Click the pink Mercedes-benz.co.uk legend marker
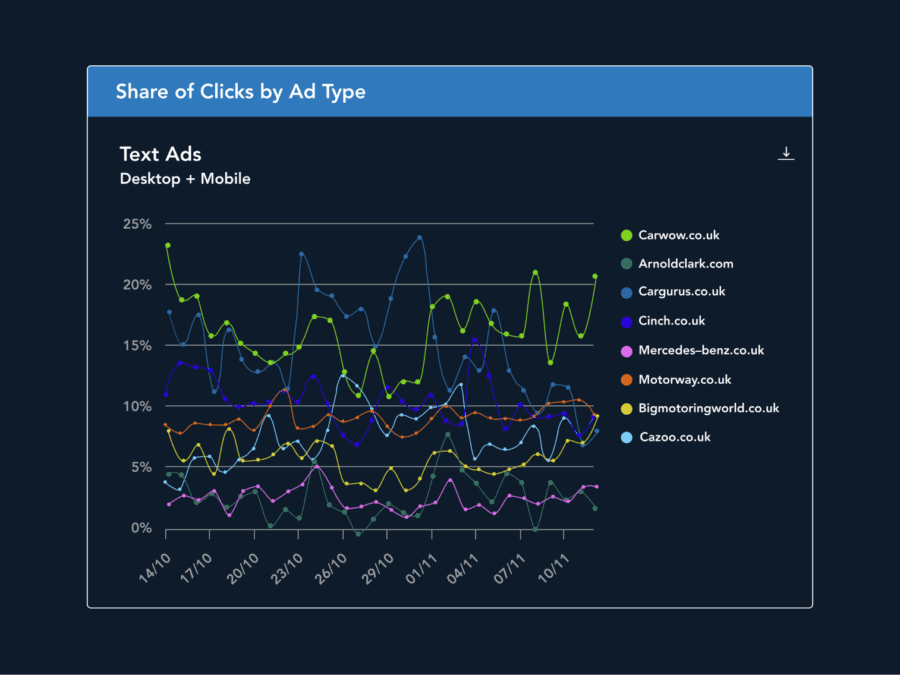The width and height of the screenshot is (900, 675). click(x=625, y=350)
